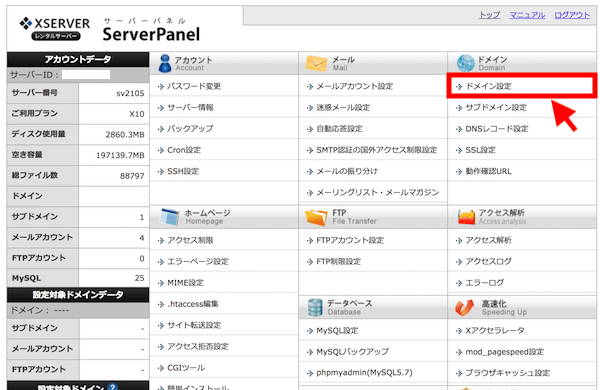Click the ご利用プラン value X10
Image resolution: width=600 pixels, height=390 pixels.
[137, 114]
